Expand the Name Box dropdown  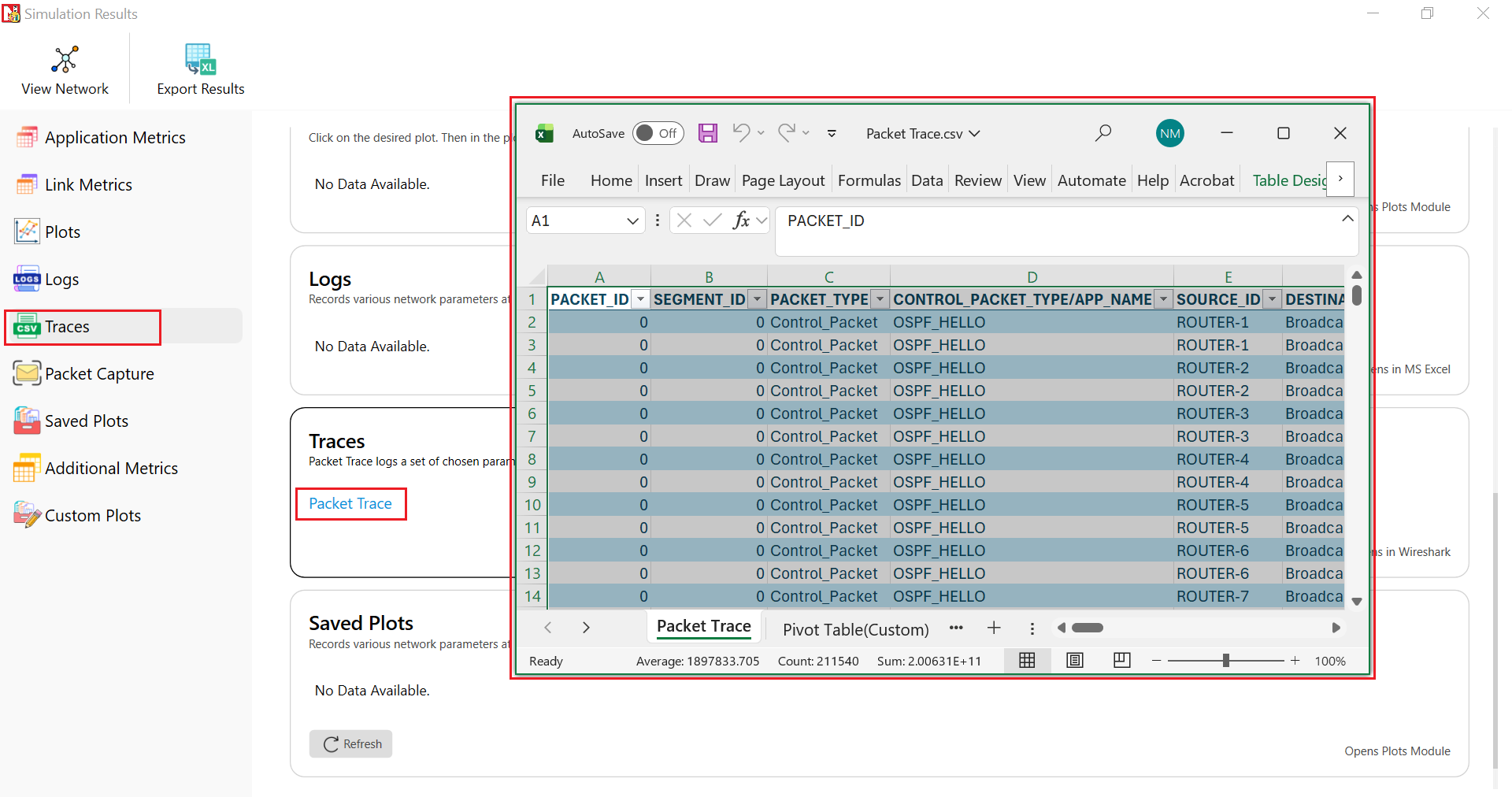tap(632, 221)
